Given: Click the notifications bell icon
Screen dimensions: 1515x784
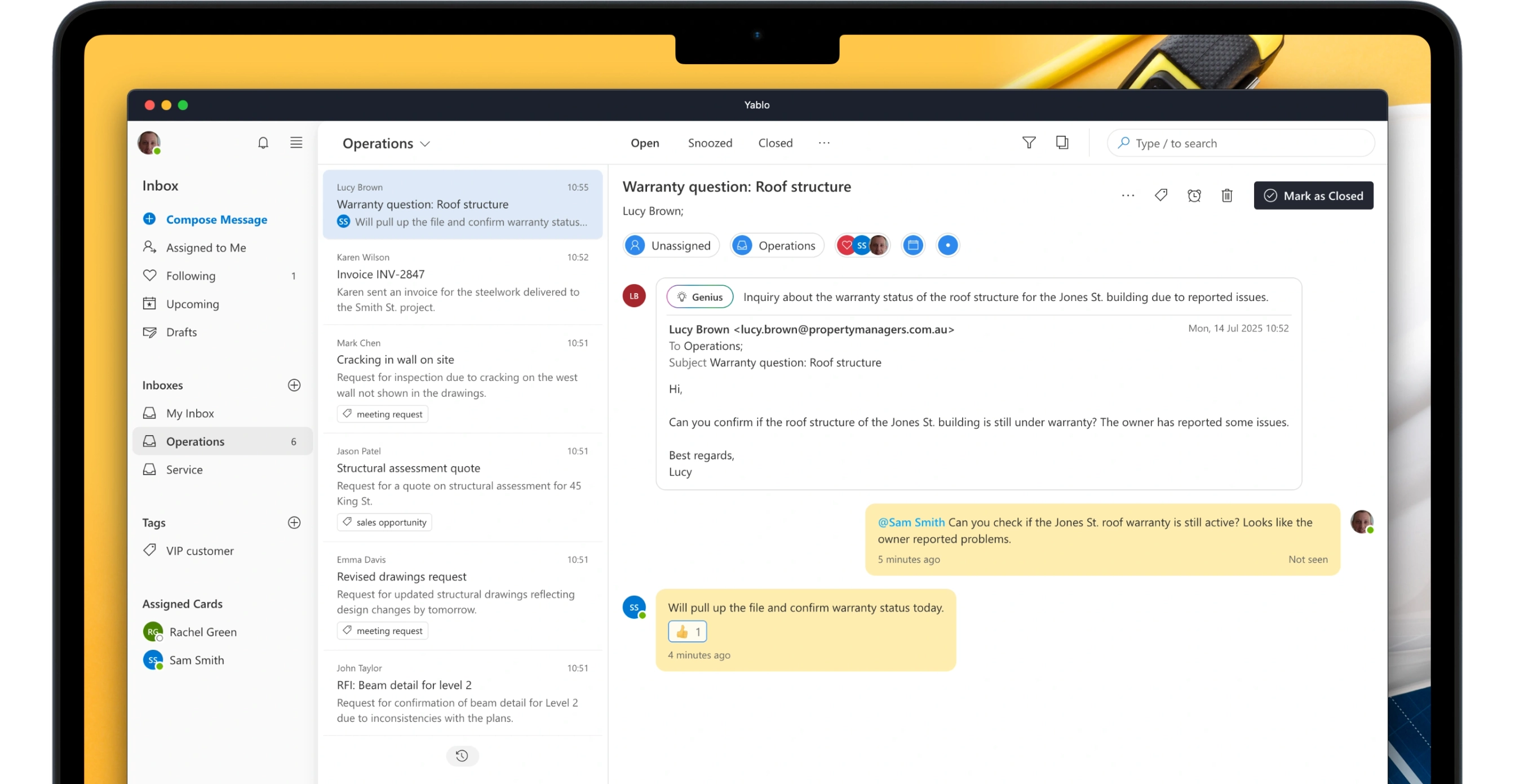Looking at the screenshot, I should 263,143.
